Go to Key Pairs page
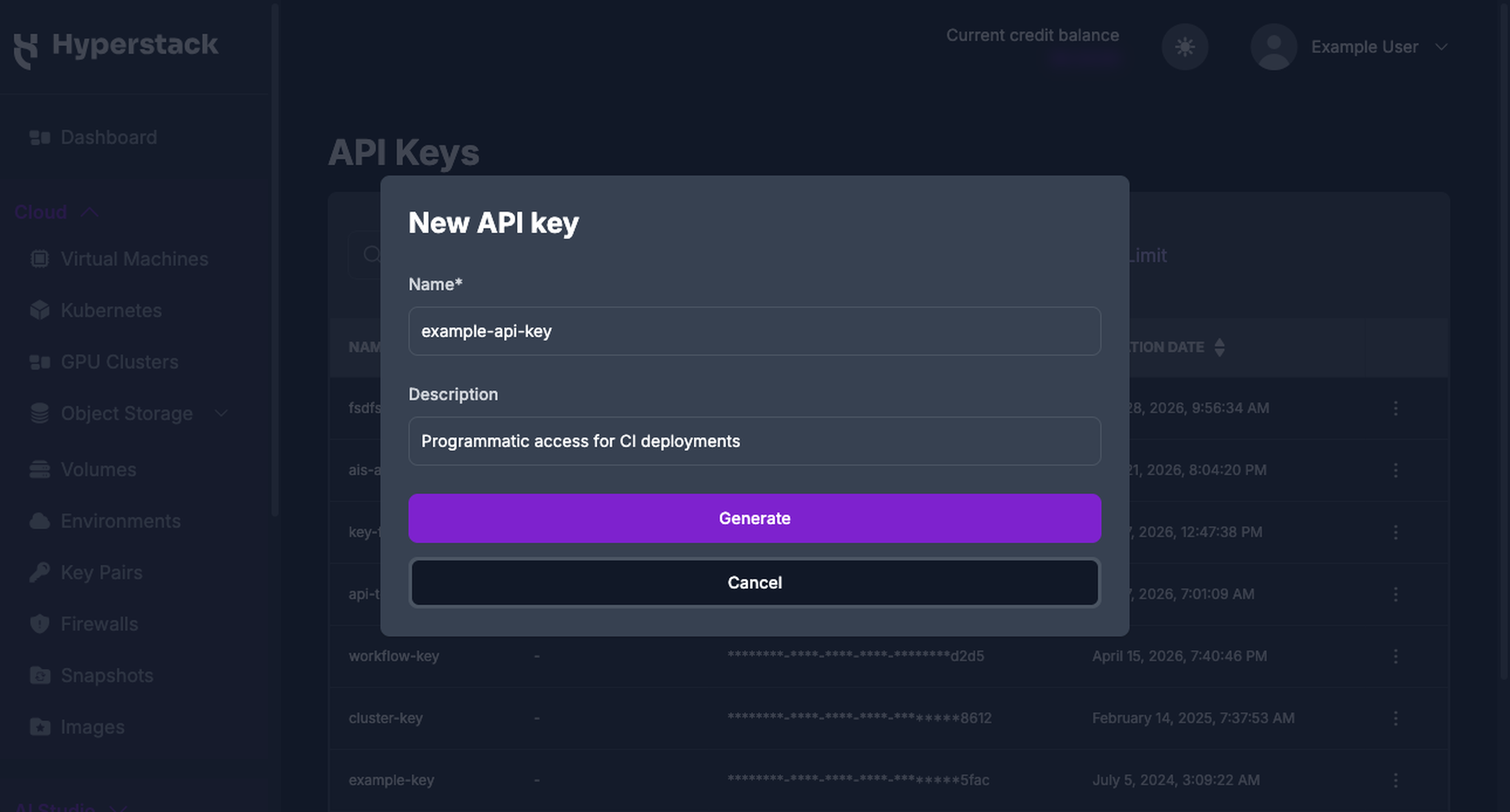 tap(102, 572)
